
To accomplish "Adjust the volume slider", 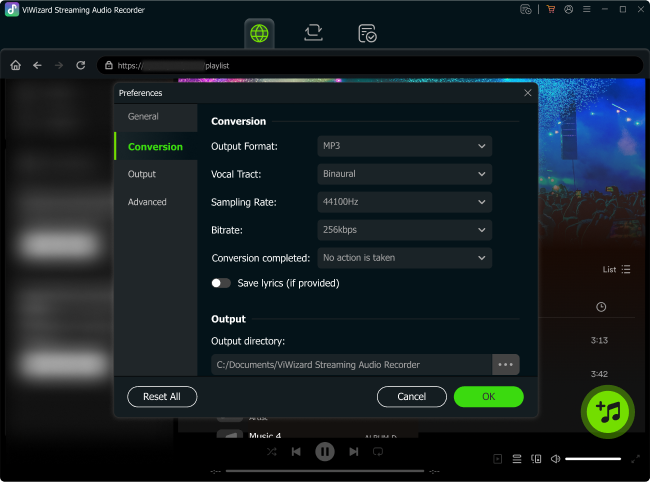I will pos(592,459).
